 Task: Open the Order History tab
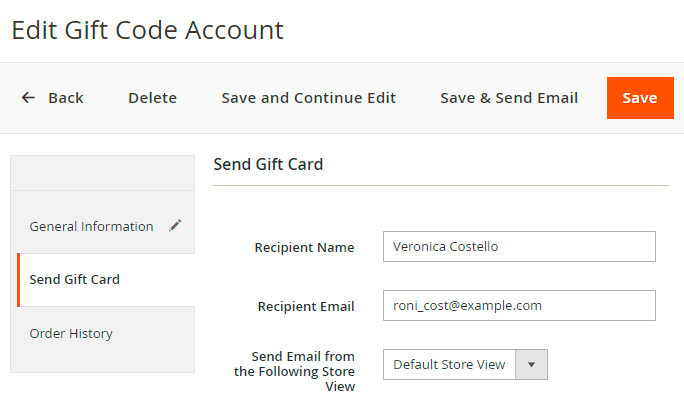tap(71, 334)
